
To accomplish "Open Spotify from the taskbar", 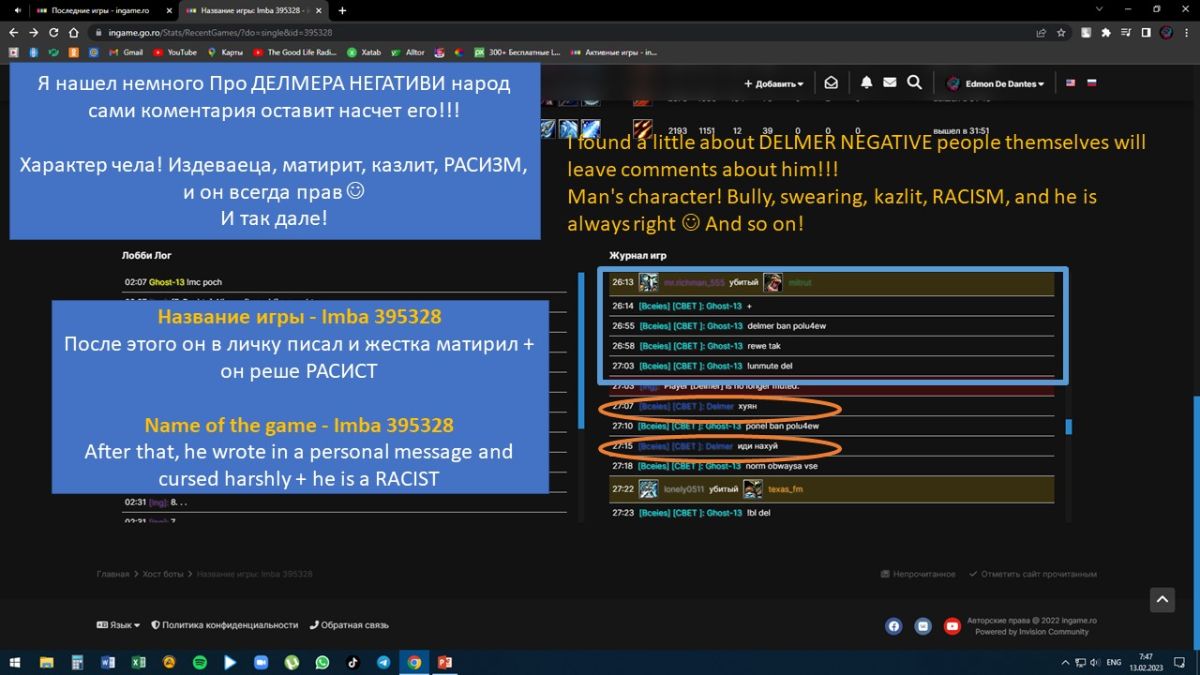I will [199, 662].
